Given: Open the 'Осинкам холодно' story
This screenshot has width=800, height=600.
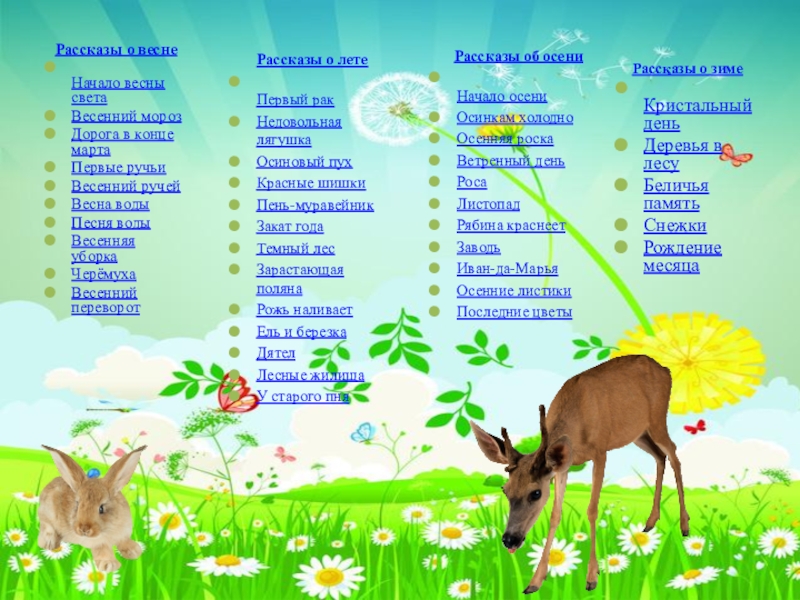Looking at the screenshot, I should [514, 118].
